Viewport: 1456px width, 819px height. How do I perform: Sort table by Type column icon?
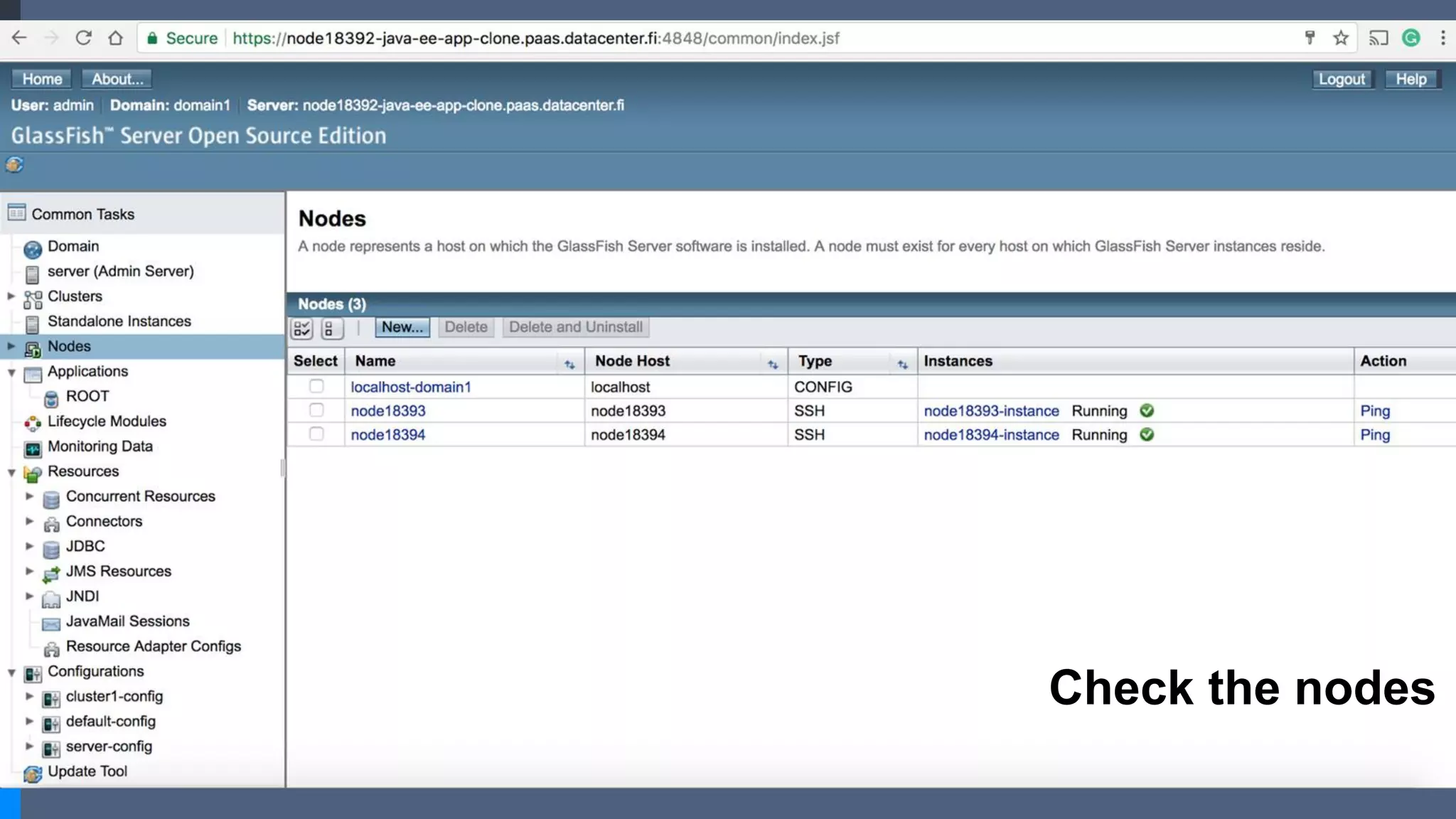(x=902, y=364)
